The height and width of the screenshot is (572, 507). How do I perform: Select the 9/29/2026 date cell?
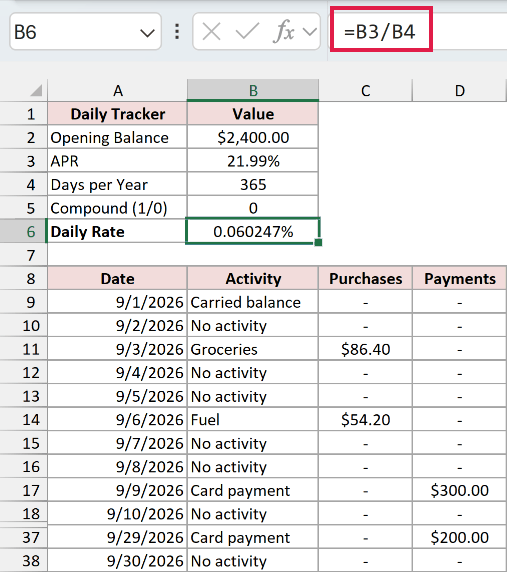click(117, 537)
